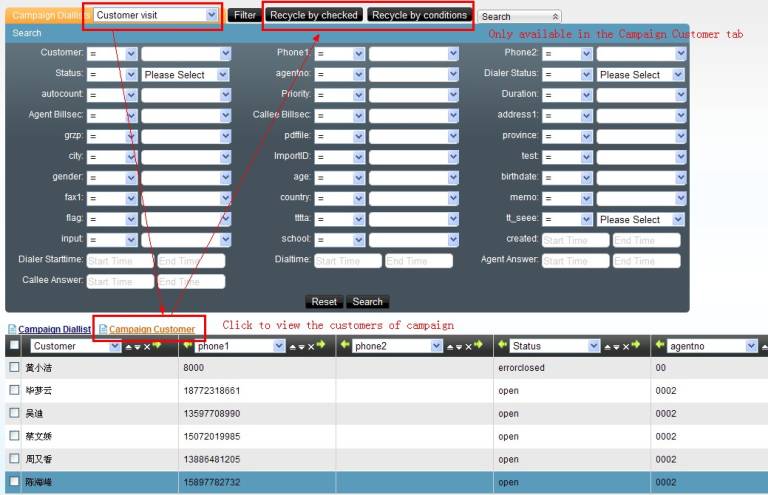Image resolution: width=768 pixels, height=495 pixels.
Task: Open the Customer operator dropdown in search
Action: click(x=111, y=52)
